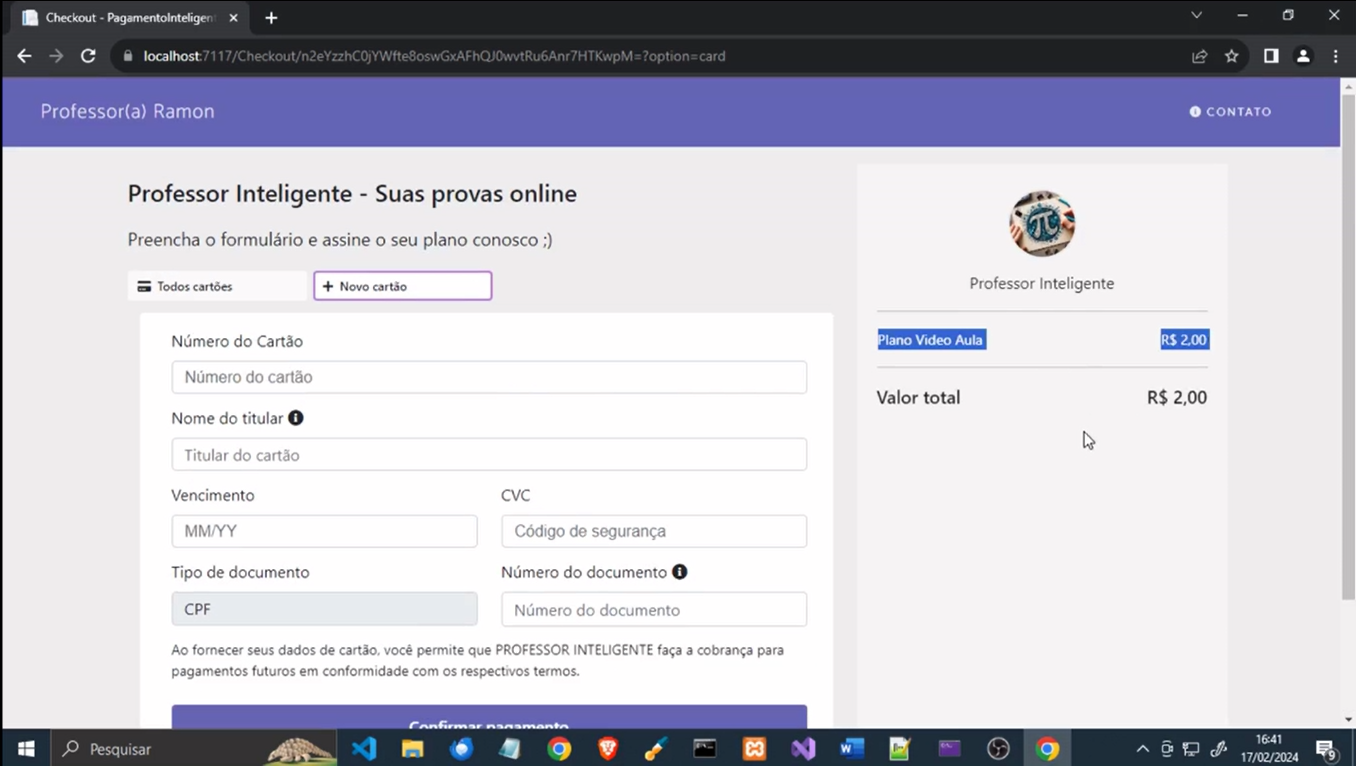
Task: Open Microsoft Word from the taskbar
Action: pos(852,748)
